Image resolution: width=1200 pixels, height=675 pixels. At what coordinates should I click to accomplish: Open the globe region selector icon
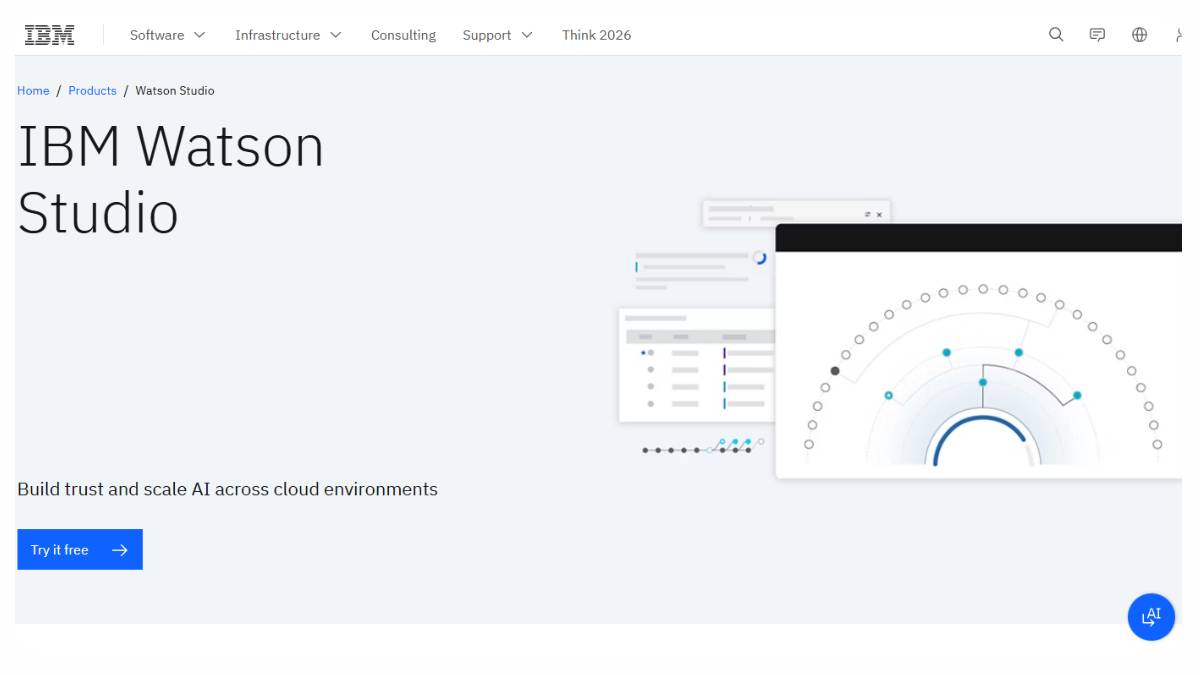(1139, 35)
